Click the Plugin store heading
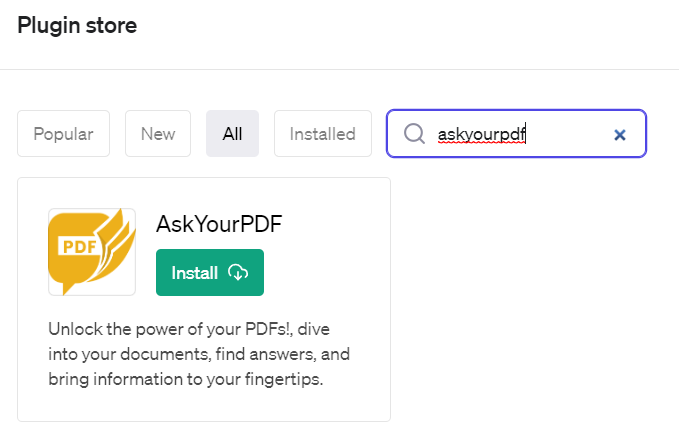Viewport: 679px width, 444px height. coord(77,26)
